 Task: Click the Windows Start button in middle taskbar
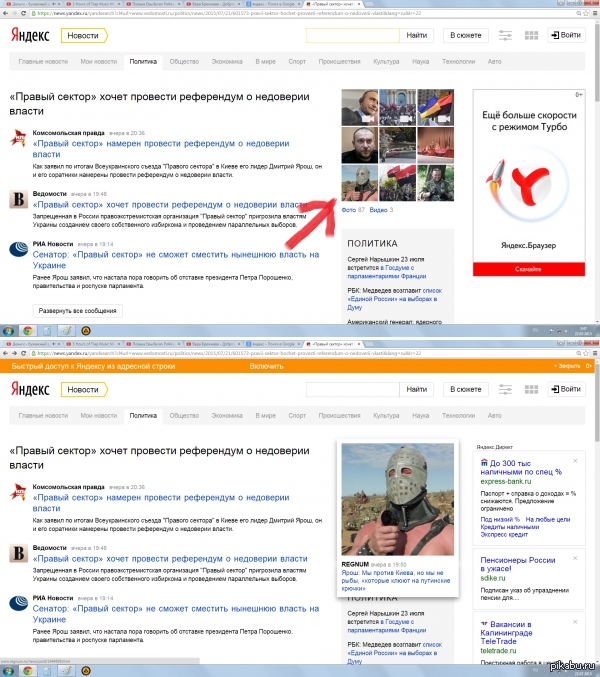pos(8,330)
